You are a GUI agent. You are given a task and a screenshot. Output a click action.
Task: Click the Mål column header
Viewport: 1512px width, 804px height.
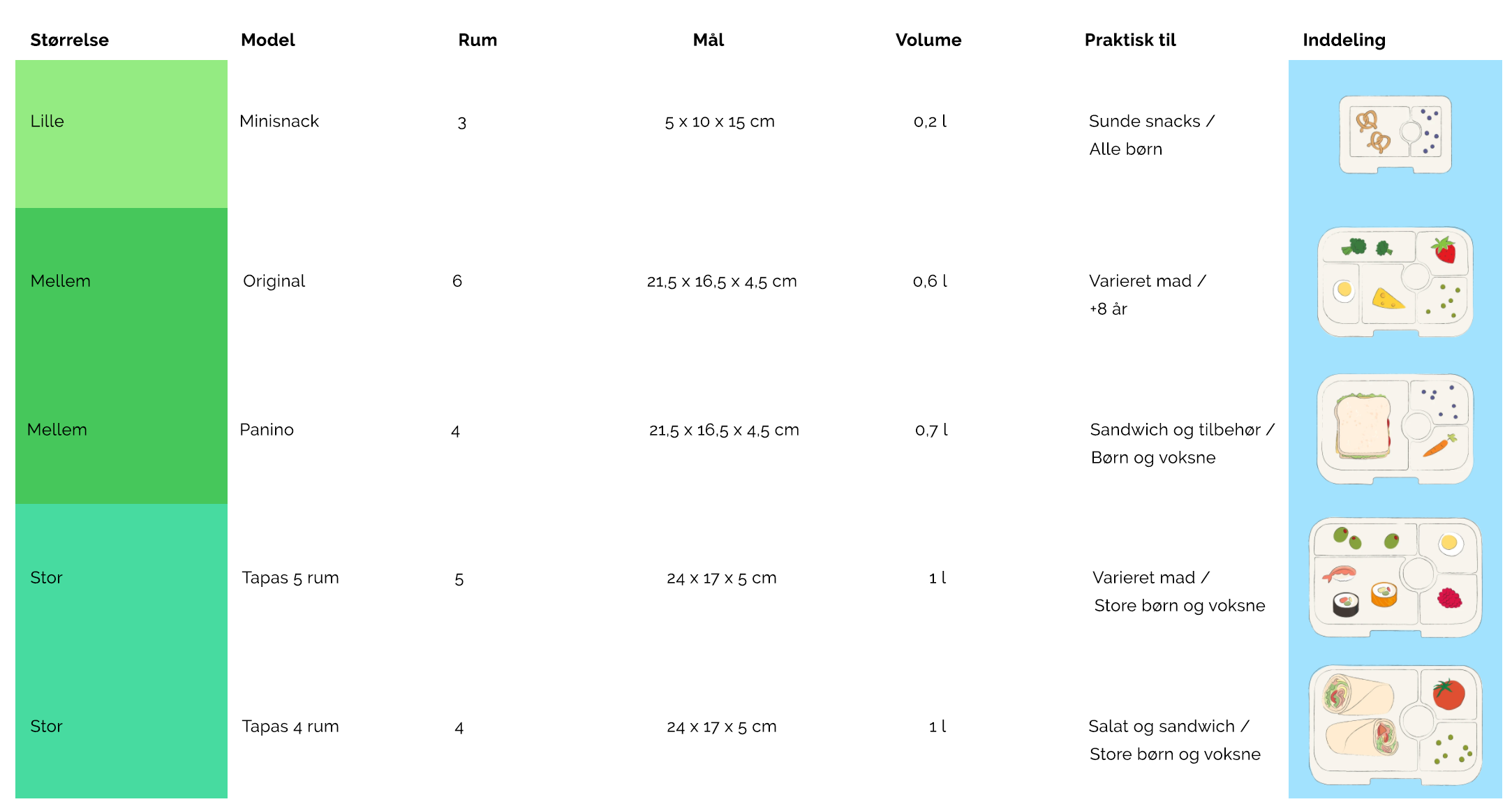[709, 40]
